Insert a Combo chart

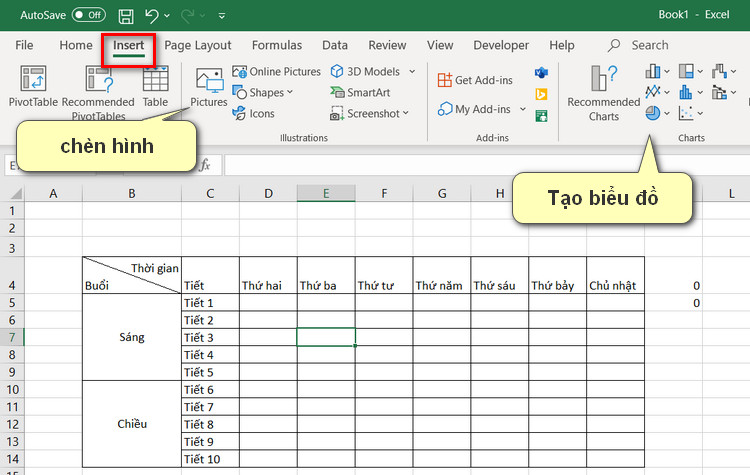pyautogui.click(x=724, y=92)
